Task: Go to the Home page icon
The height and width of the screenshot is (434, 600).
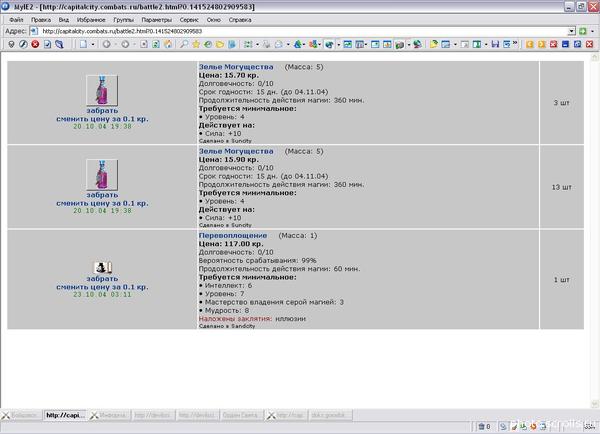Action: (168, 44)
